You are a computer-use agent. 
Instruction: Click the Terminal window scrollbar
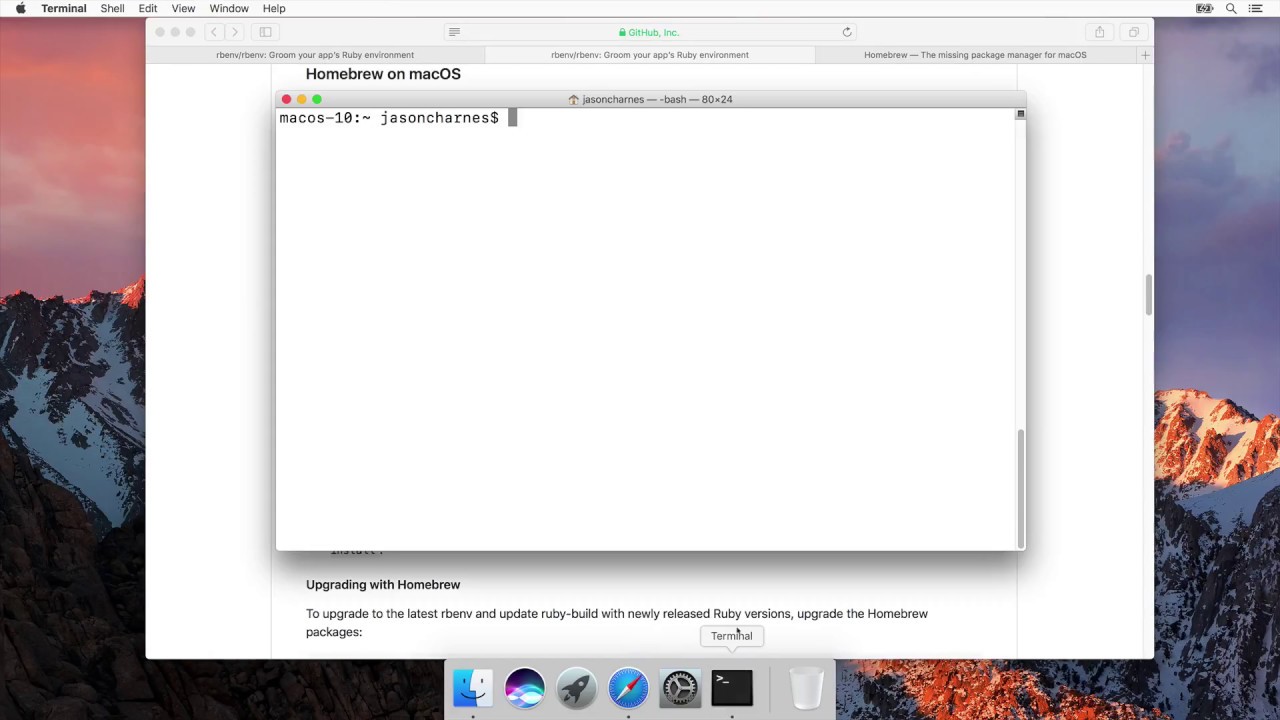point(1020,489)
